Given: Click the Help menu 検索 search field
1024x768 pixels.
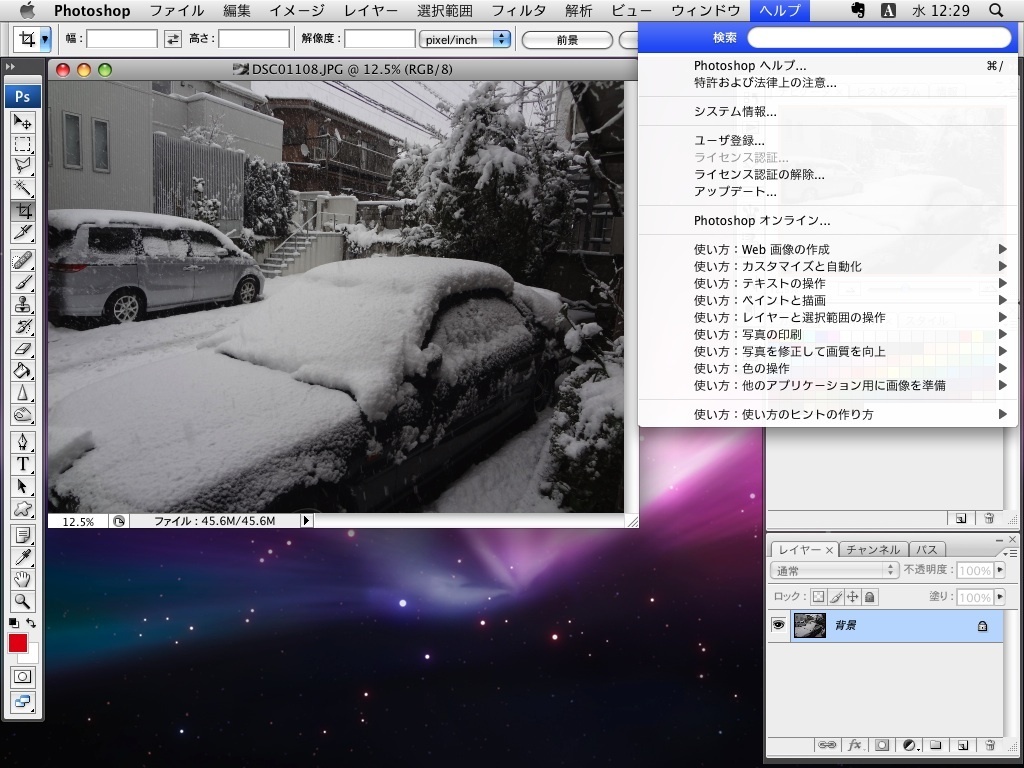Looking at the screenshot, I should click(x=879, y=38).
